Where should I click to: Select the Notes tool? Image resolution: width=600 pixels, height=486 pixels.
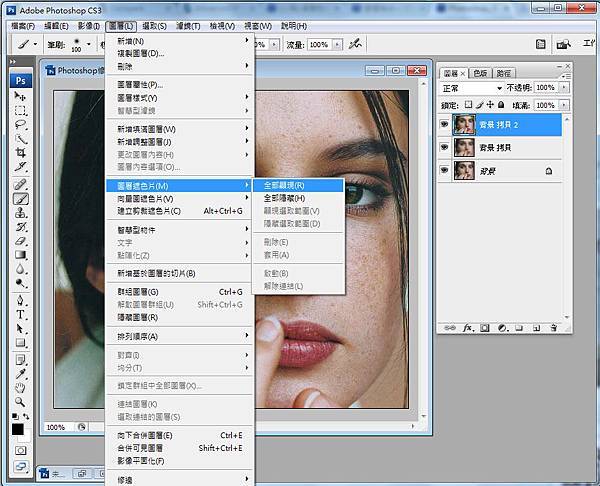(x=20, y=360)
